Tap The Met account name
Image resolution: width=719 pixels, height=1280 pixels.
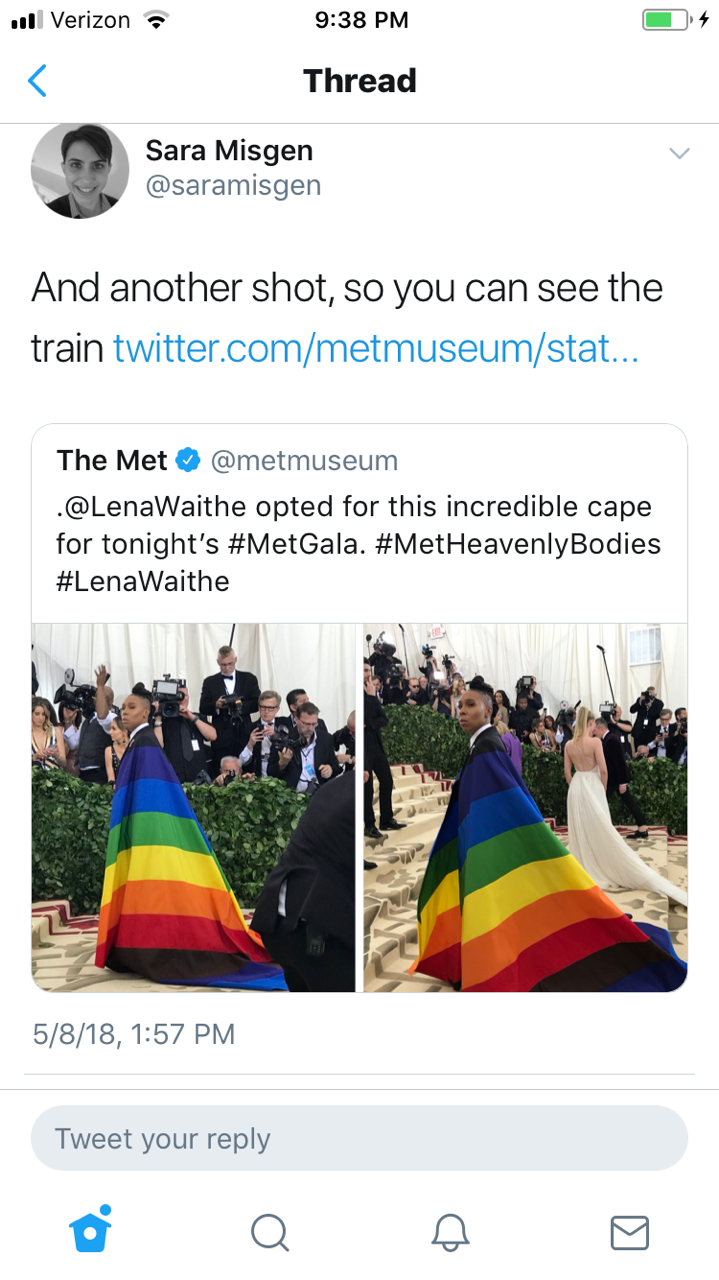tap(112, 460)
